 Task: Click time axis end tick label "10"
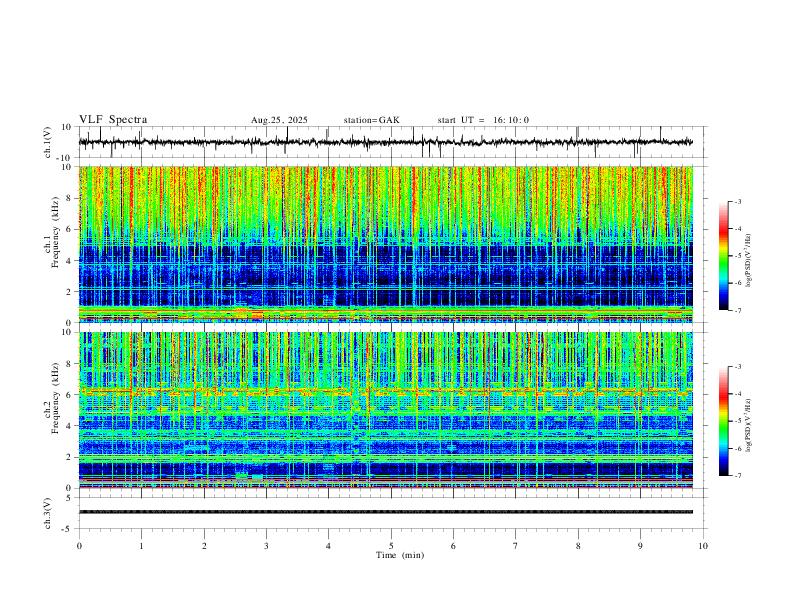(x=703, y=546)
